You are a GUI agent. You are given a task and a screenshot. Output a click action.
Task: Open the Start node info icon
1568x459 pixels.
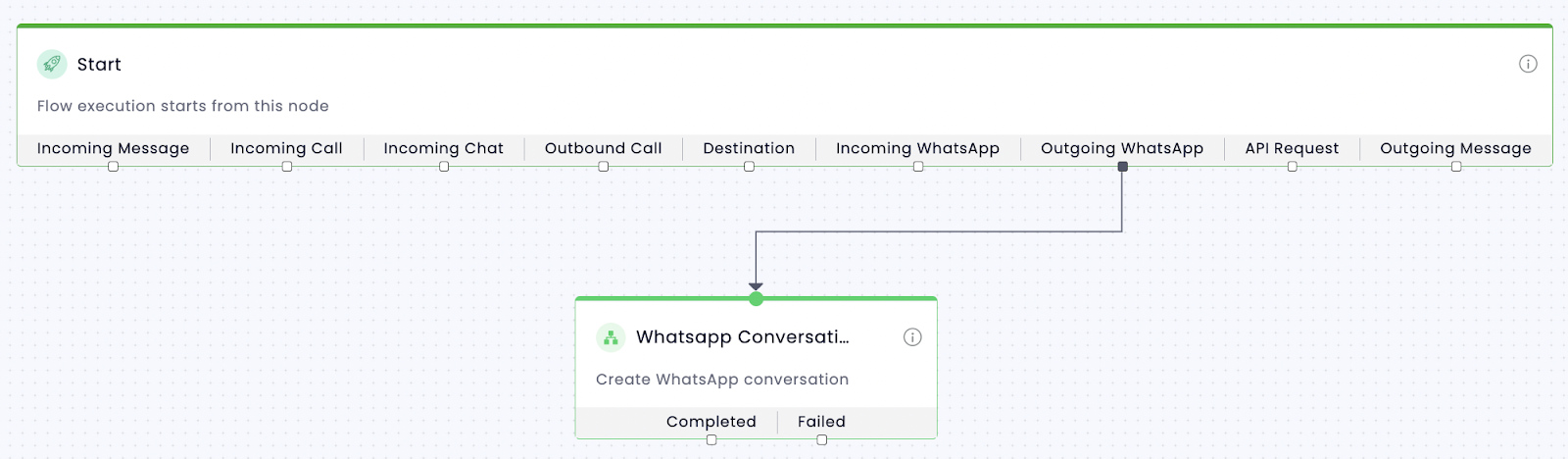[x=1528, y=64]
